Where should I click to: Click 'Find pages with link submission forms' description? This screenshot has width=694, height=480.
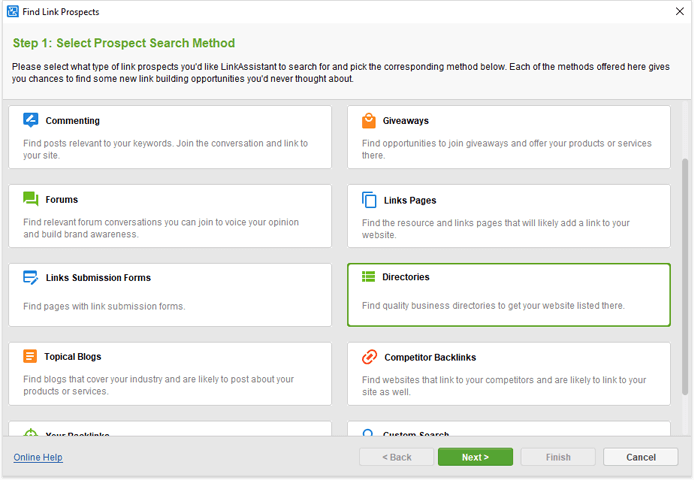click(x=104, y=306)
